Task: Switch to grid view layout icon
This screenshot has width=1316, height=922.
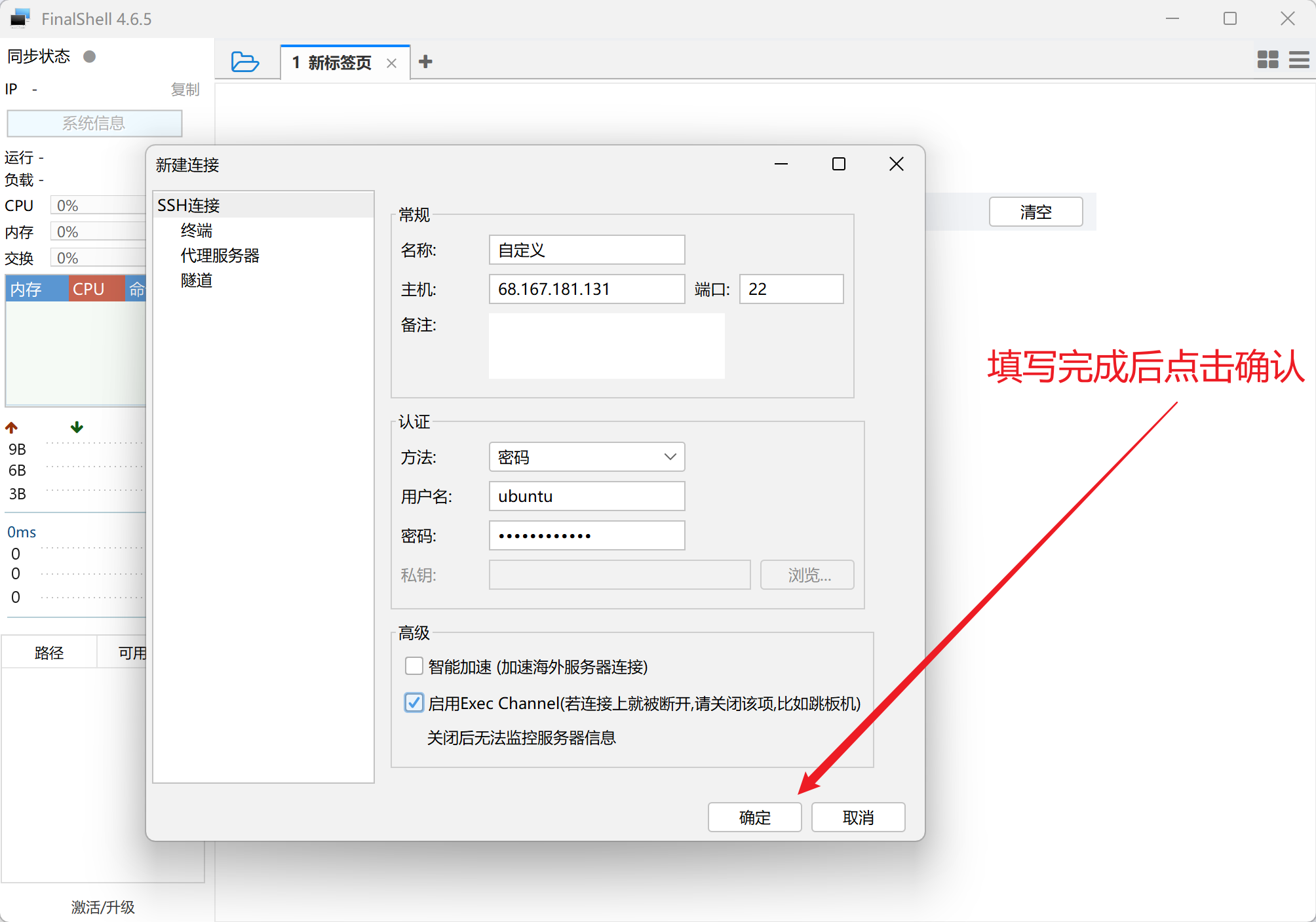Action: [1268, 60]
